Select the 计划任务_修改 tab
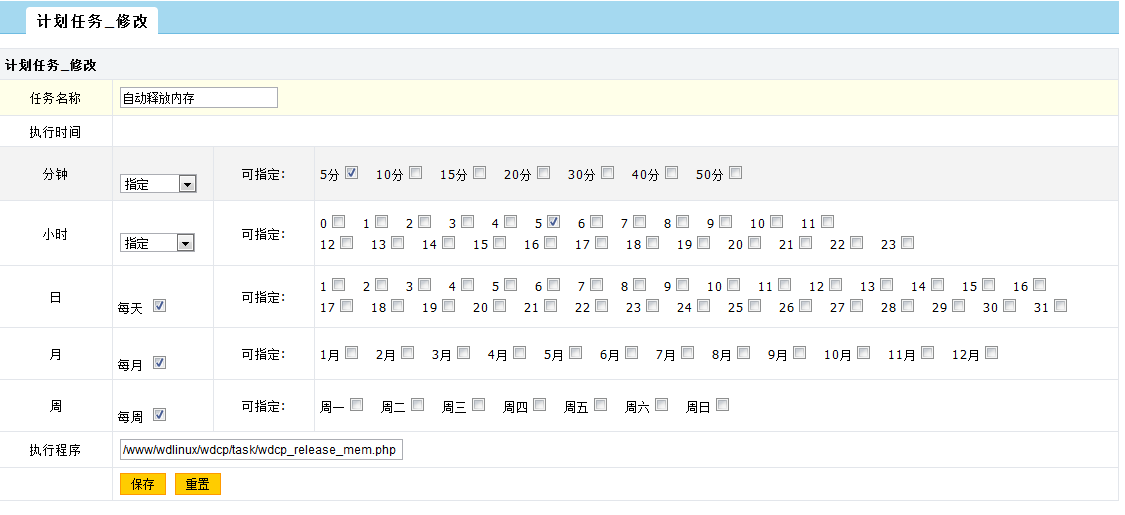This screenshot has width=1125, height=515. point(92,20)
